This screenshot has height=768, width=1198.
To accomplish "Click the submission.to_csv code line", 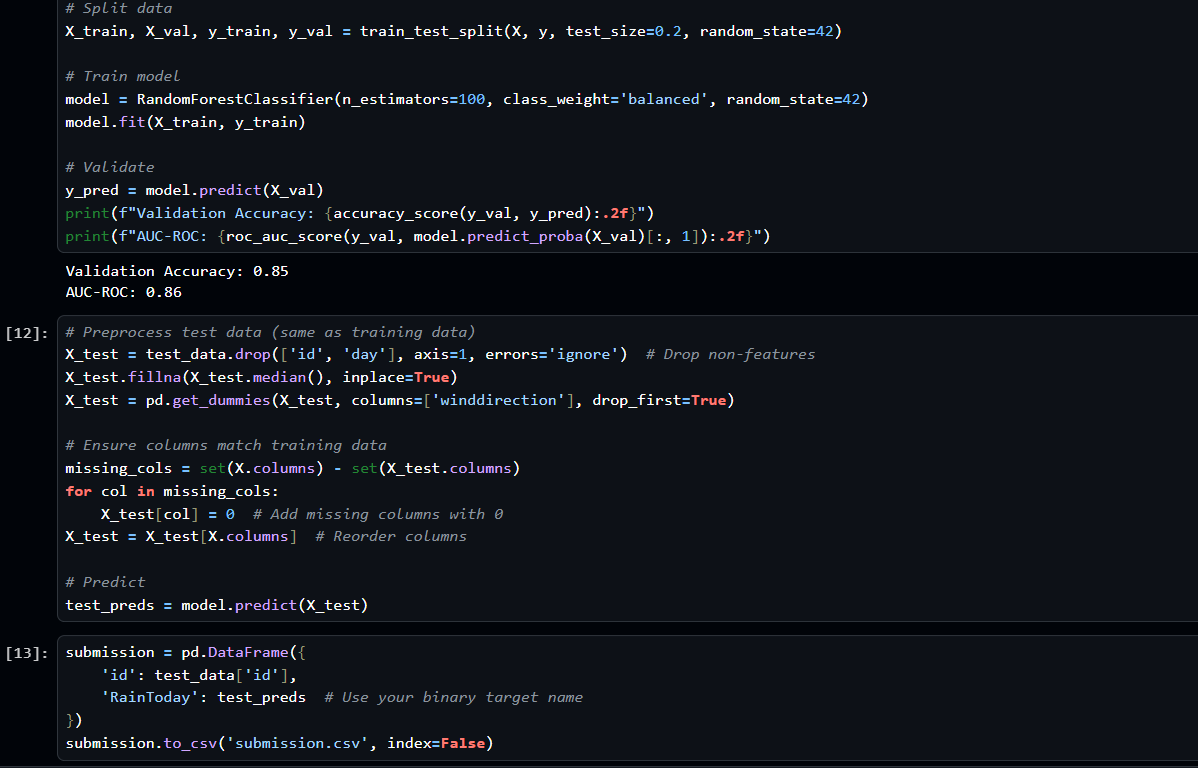I will click(x=279, y=744).
